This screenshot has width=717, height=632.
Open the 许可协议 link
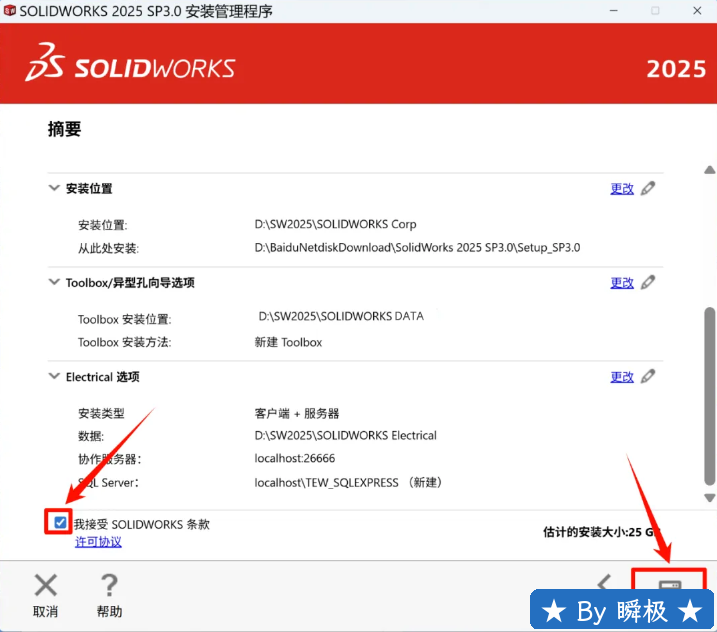click(98, 542)
